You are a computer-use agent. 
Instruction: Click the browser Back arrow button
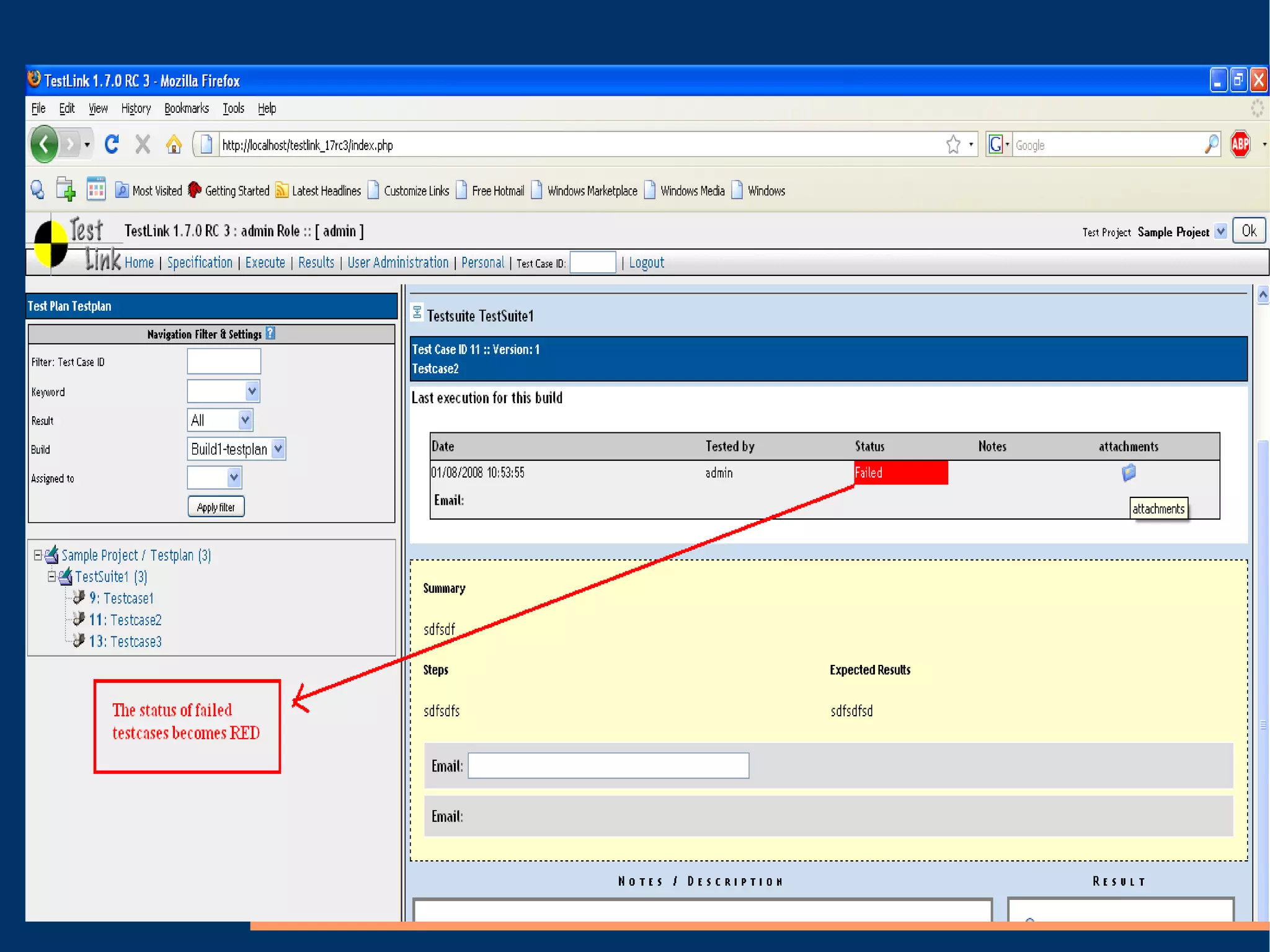(x=44, y=145)
